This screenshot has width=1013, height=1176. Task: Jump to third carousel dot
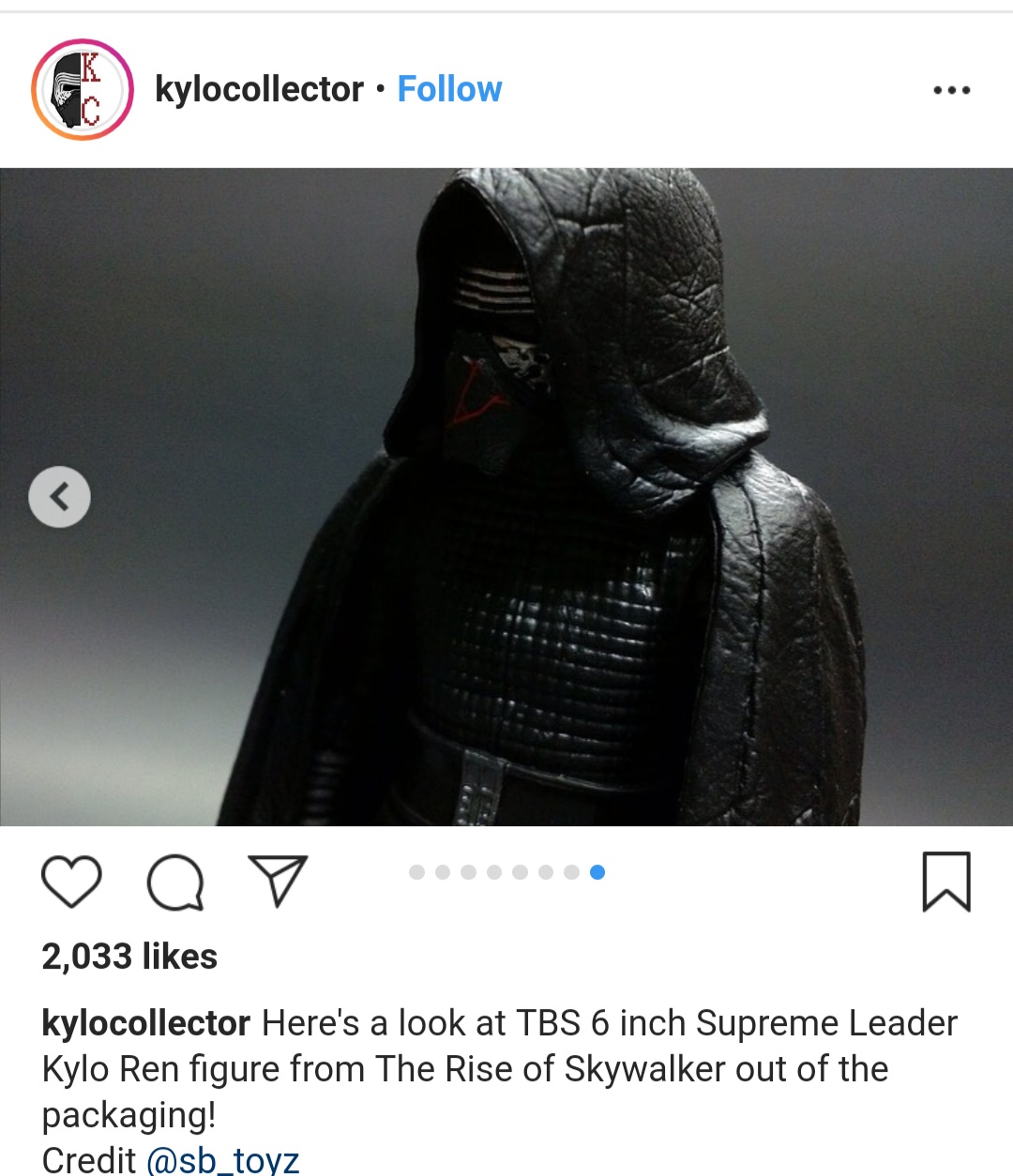469,872
